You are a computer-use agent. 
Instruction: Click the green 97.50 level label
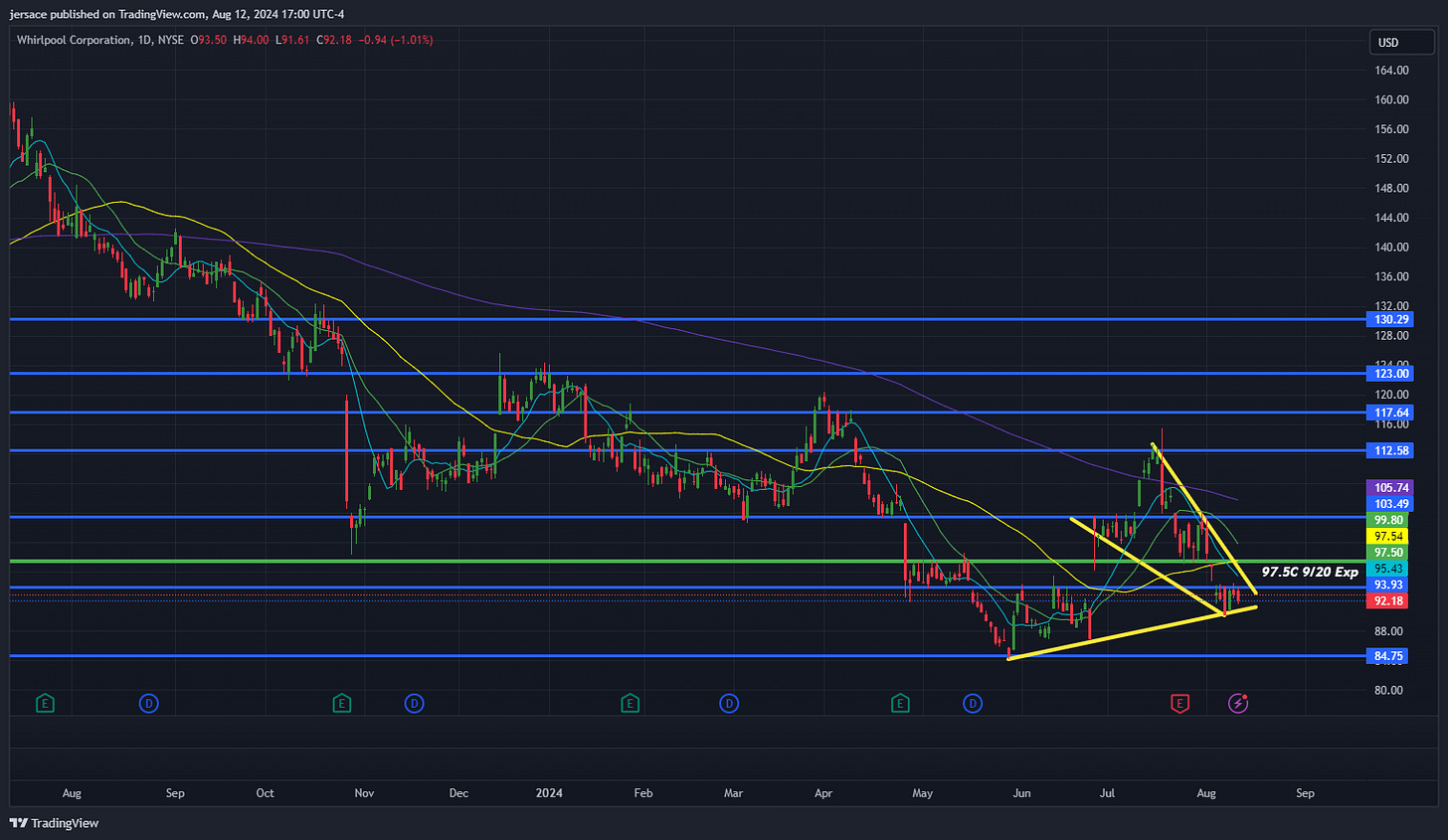1388,553
